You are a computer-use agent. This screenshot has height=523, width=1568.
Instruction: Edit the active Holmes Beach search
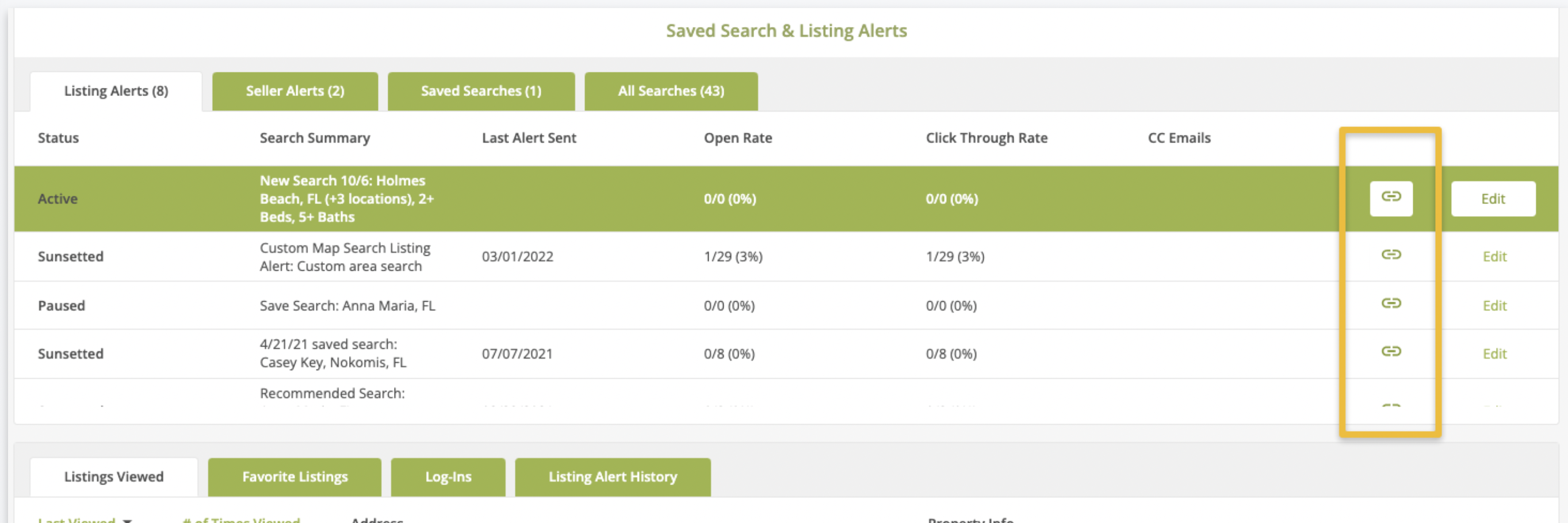(x=1493, y=199)
